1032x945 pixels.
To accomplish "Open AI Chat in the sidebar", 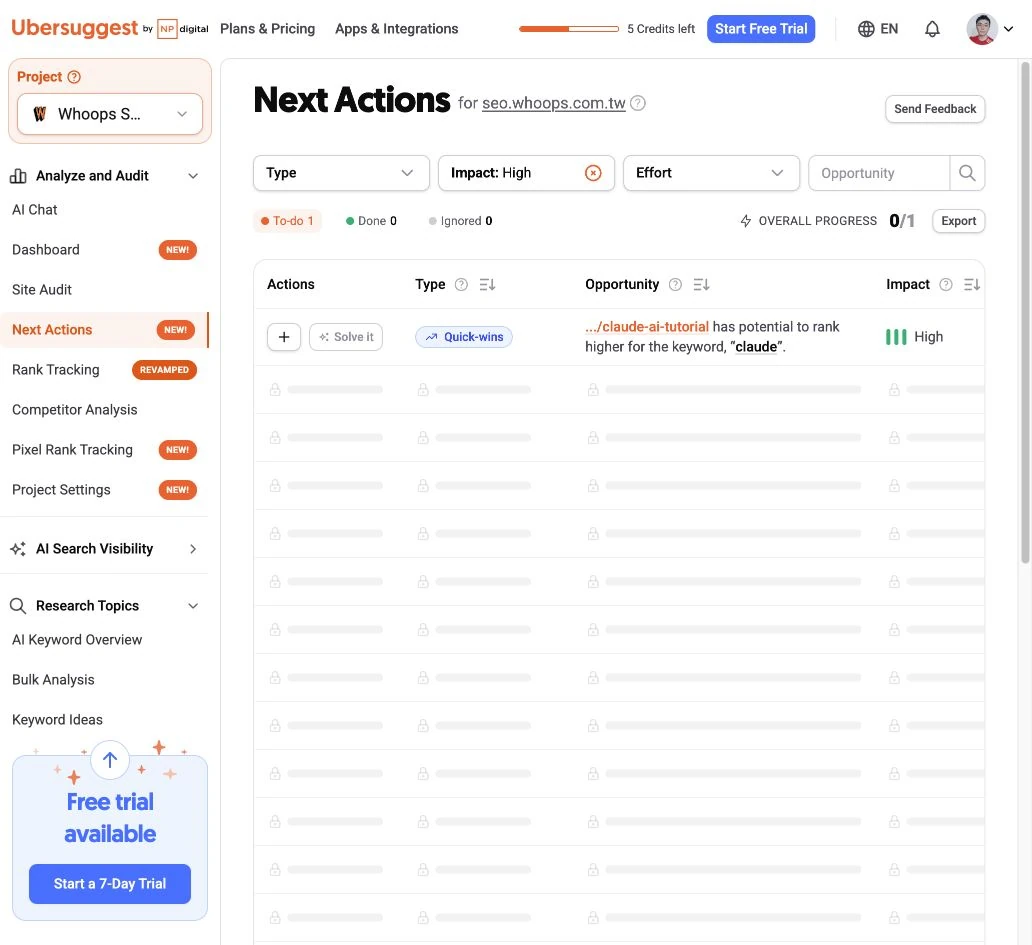I will coord(35,210).
